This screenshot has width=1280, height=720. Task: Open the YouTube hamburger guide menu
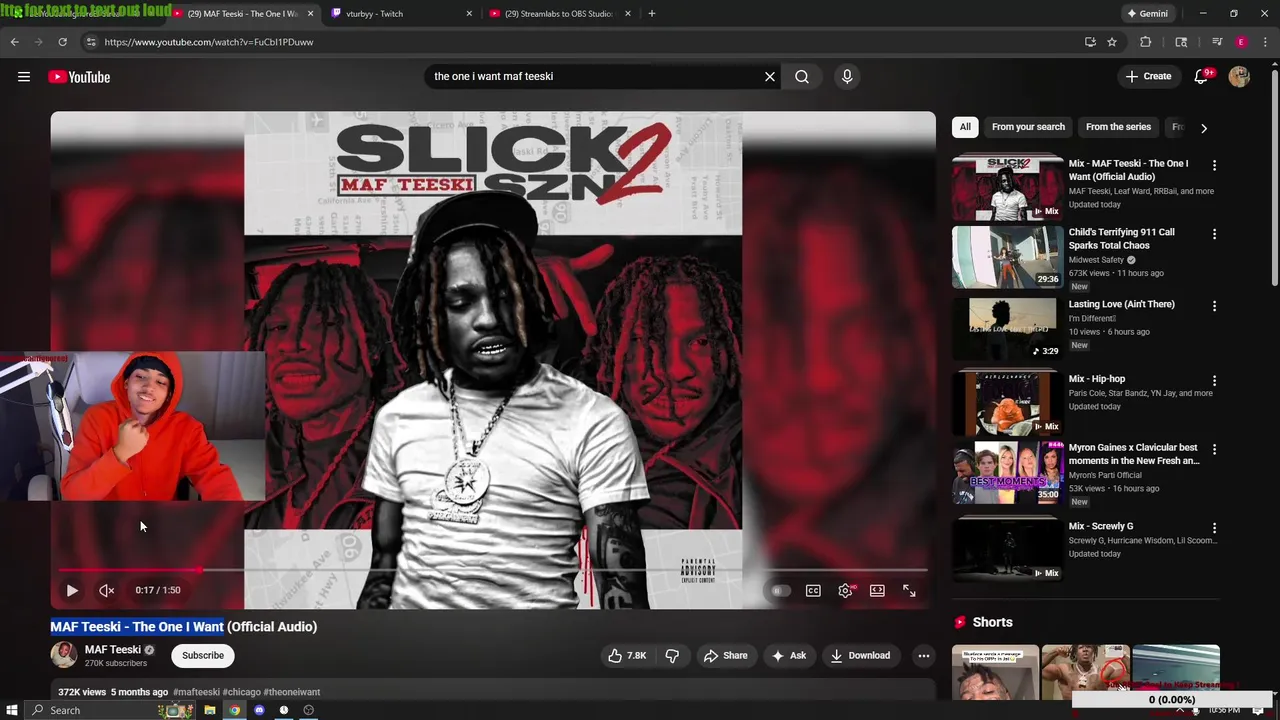coord(24,77)
